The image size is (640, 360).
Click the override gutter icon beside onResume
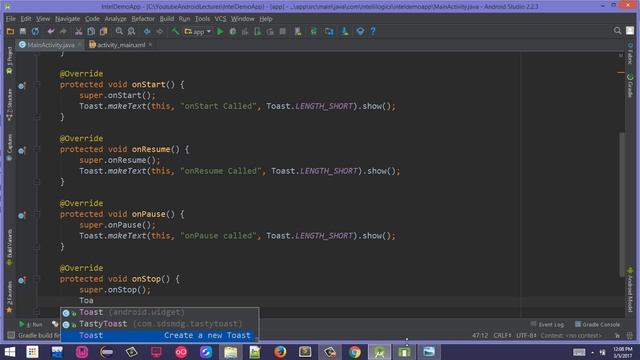click(x=22, y=151)
